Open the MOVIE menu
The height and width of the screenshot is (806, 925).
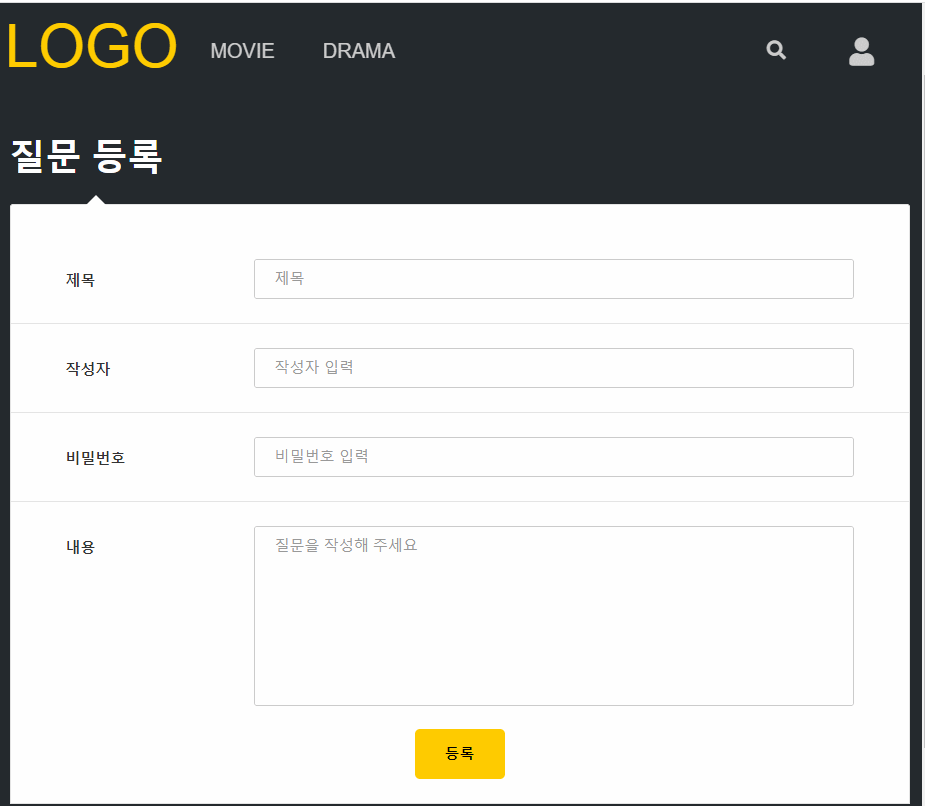[x=242, y=51]
